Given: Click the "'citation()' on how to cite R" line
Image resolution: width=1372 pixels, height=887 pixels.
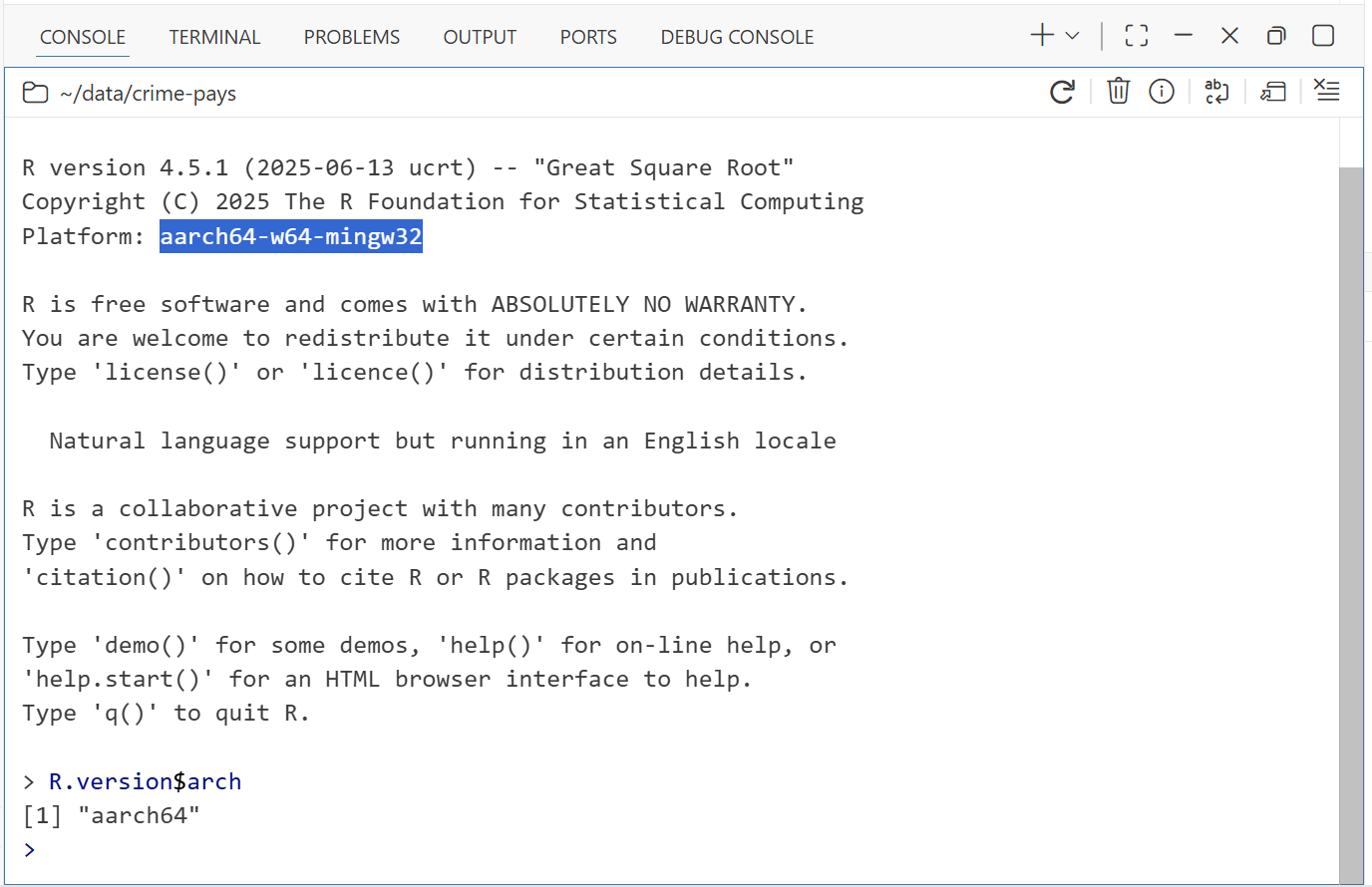Looking at the screenshot, I should point(435,577).
